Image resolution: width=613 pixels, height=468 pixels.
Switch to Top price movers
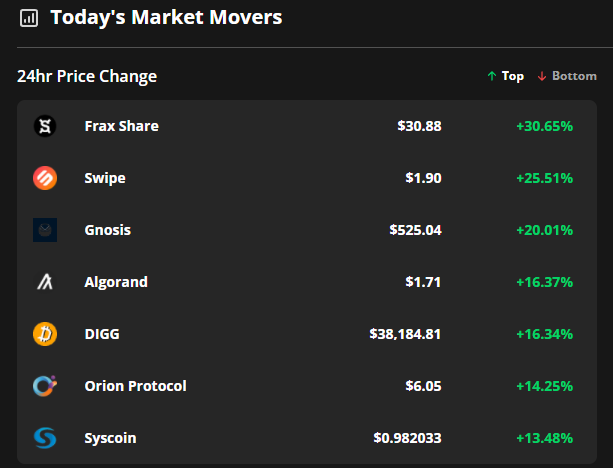click(x=505, y=76)
